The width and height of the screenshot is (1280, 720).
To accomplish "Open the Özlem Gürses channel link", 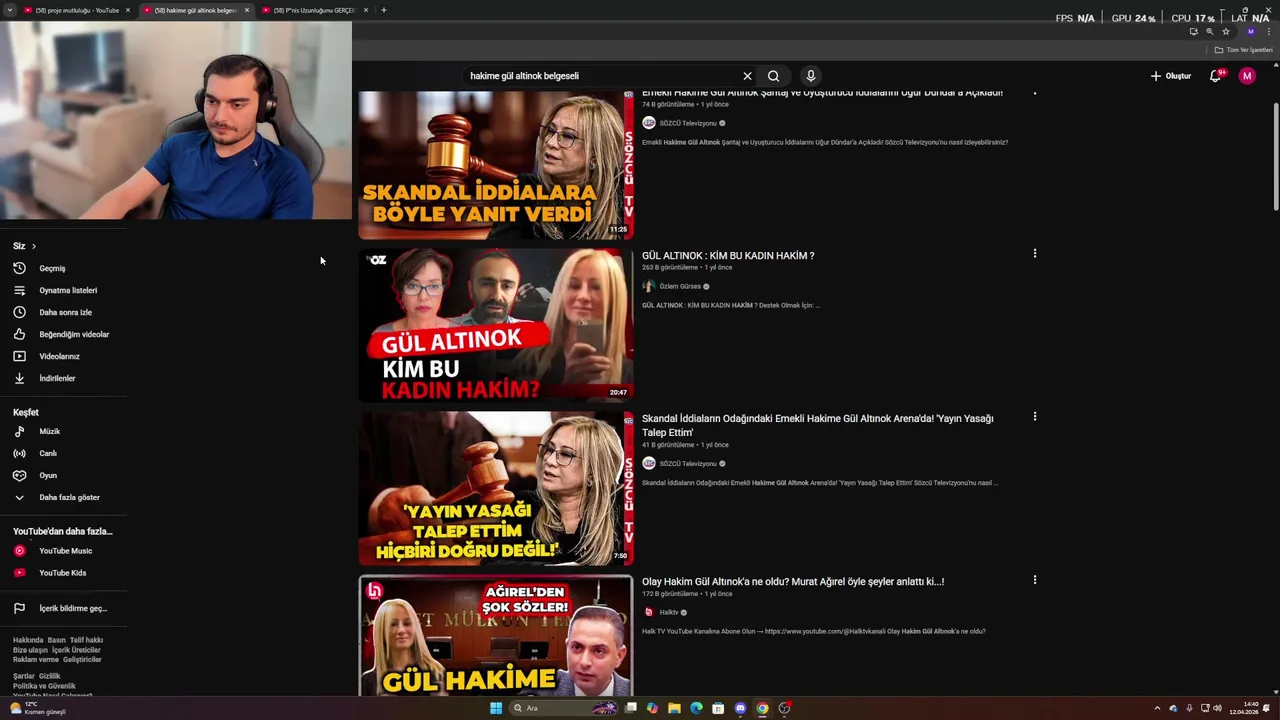I will [680, 286].
